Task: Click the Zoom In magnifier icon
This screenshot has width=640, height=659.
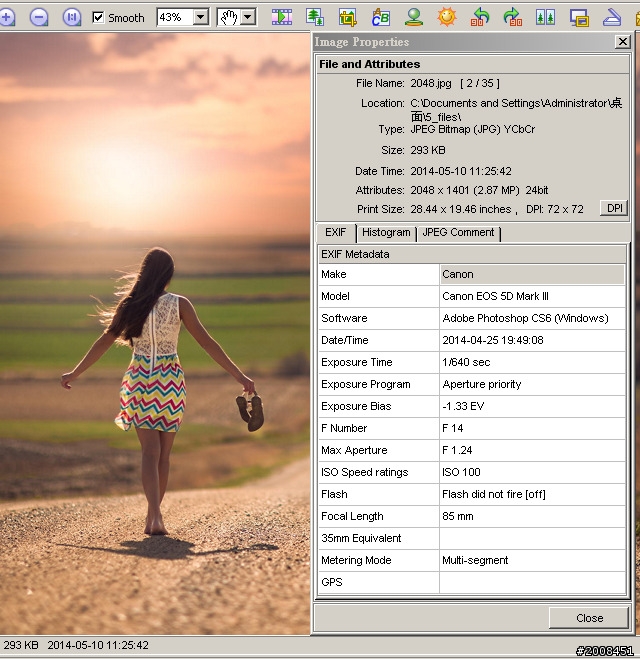Action: [x=6, y=17]
